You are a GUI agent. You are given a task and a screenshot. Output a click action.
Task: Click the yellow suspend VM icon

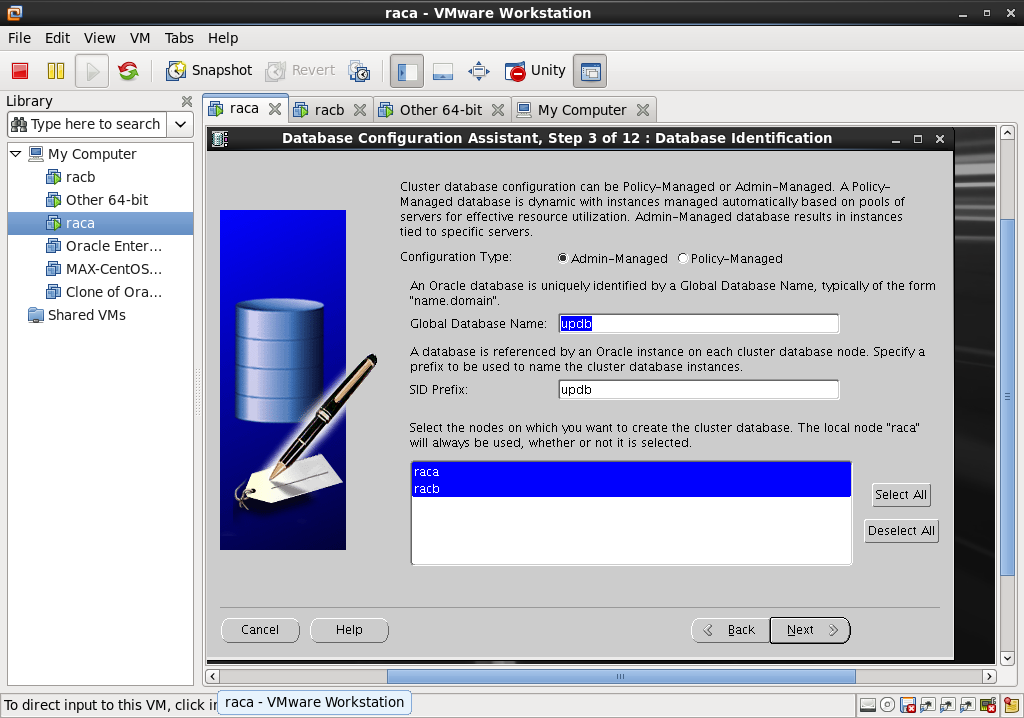pyautogui.click(x=56, y=71)
